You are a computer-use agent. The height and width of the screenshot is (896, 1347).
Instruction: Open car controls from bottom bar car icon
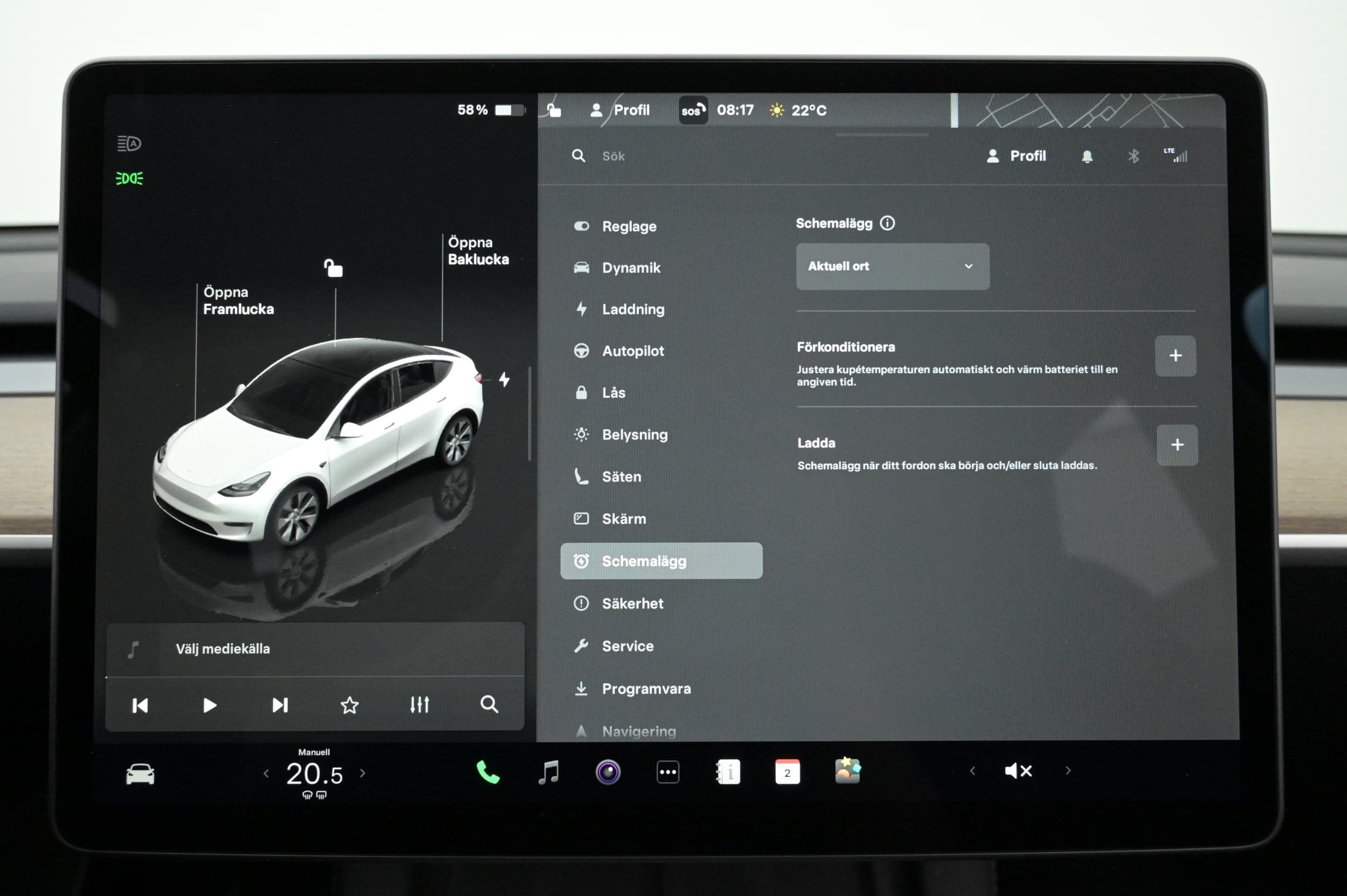140,774
